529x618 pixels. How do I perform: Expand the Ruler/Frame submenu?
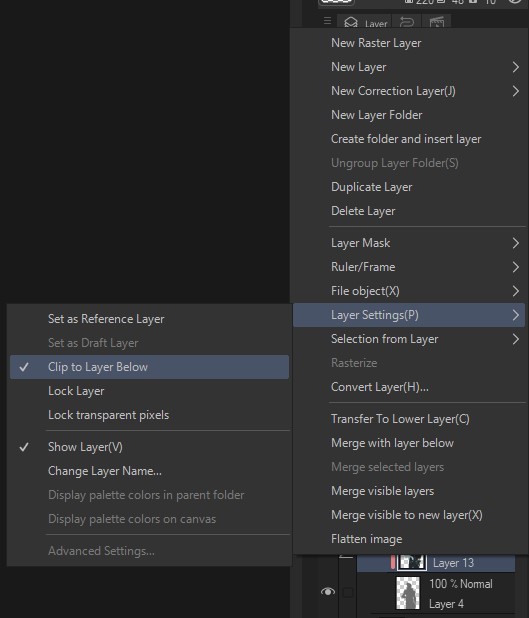[409, 267]
